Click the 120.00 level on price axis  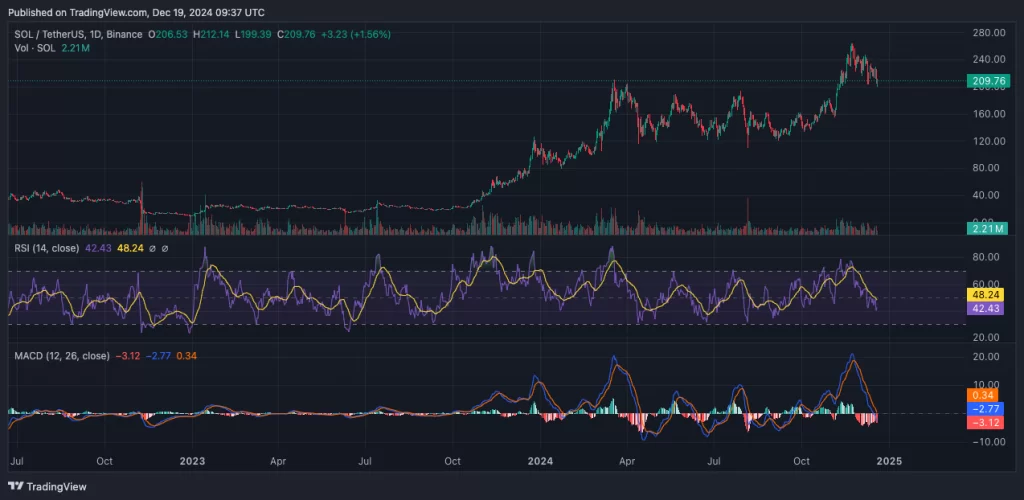point(988,141)
